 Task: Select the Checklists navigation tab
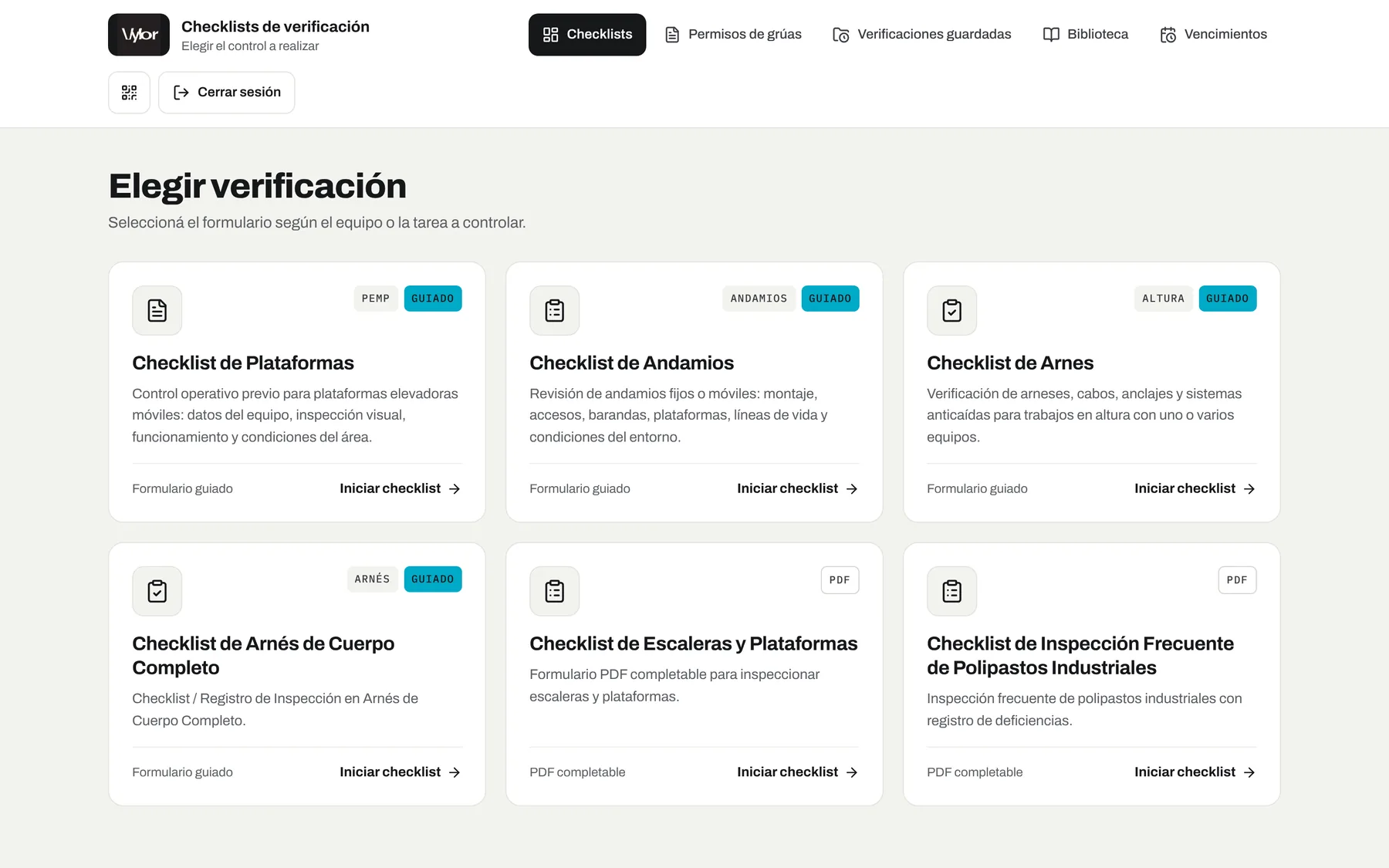[x=587, y=35]
